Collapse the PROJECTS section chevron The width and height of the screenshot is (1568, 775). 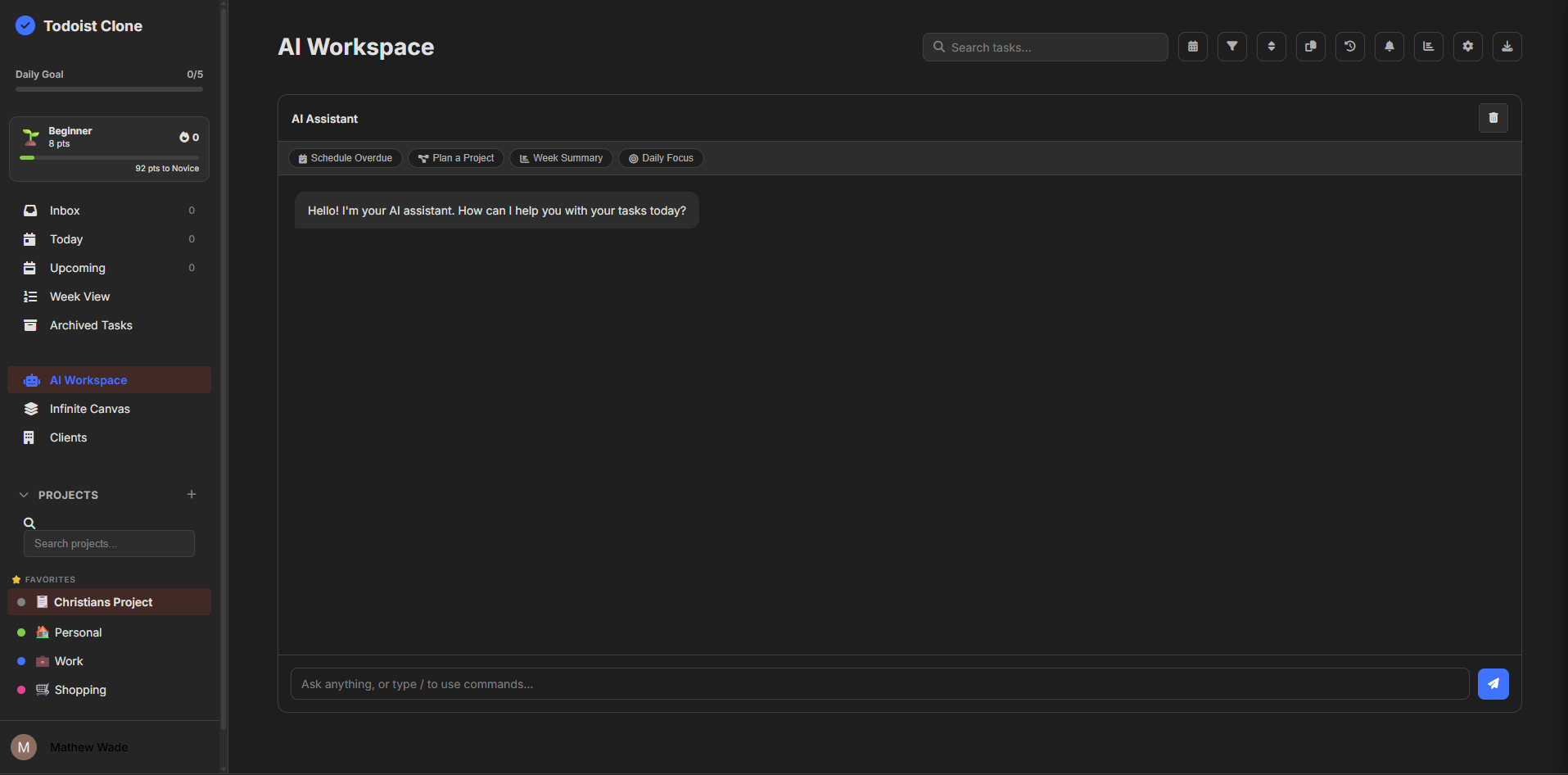[x=23, y=494]
